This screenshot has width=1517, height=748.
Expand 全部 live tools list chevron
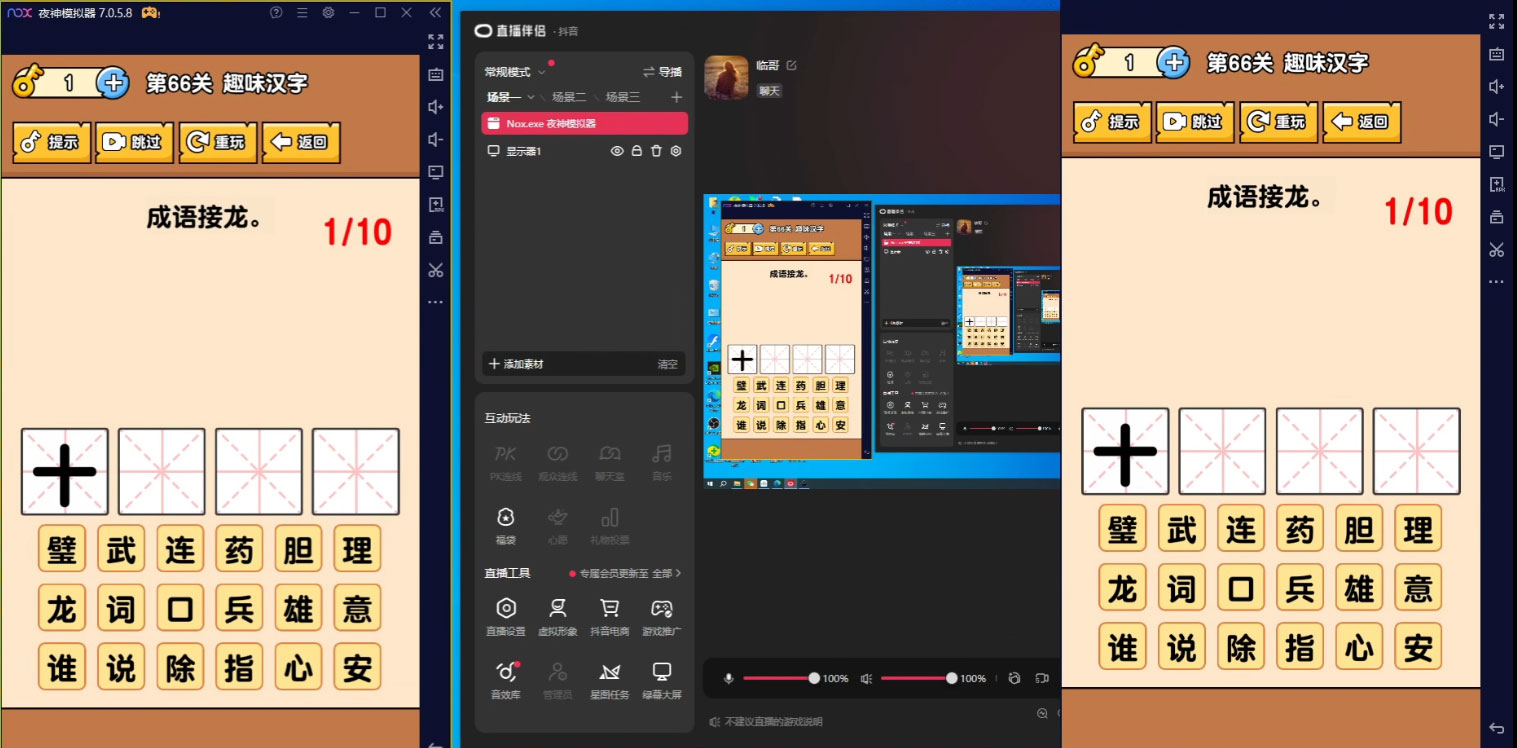pos(678,574)
